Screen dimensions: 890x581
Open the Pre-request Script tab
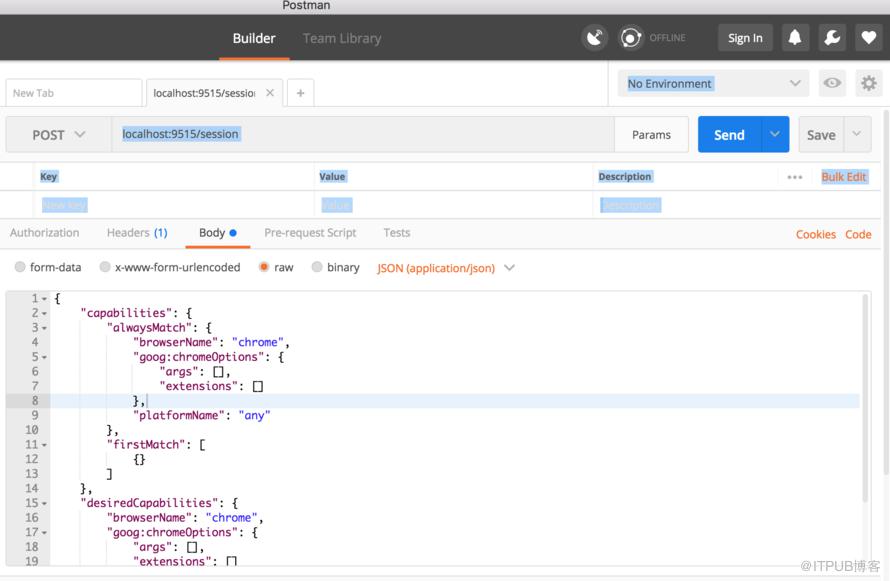310,233
